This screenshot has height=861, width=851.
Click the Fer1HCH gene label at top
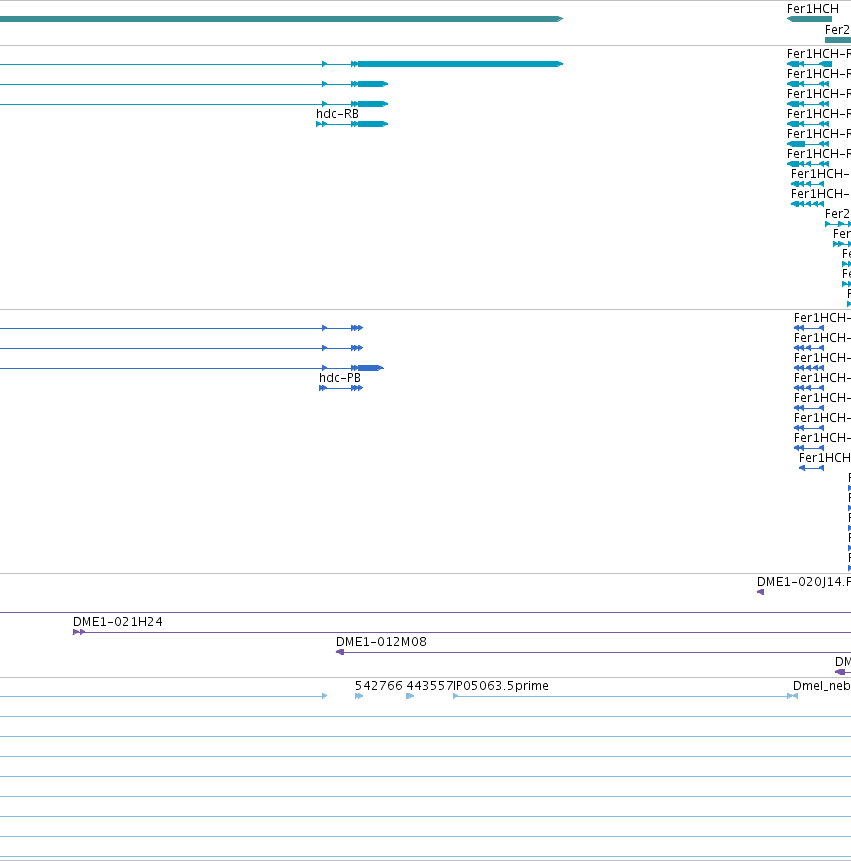tap(813, 9)
